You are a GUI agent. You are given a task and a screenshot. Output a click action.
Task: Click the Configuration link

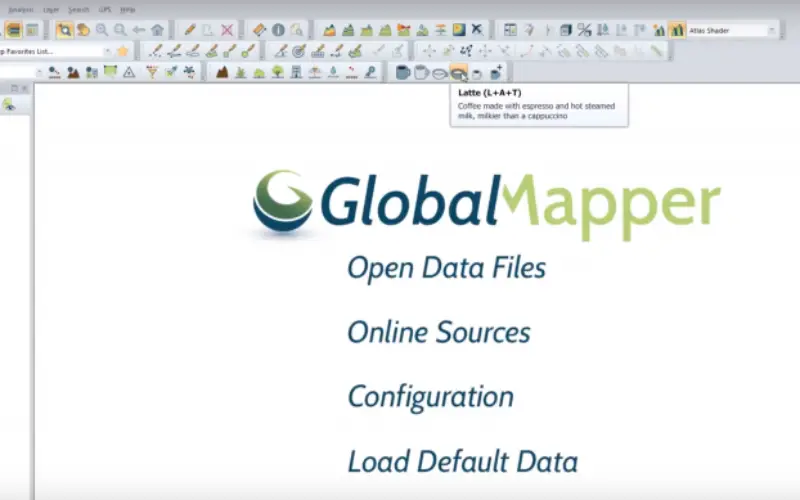click(x=431, y=397)
